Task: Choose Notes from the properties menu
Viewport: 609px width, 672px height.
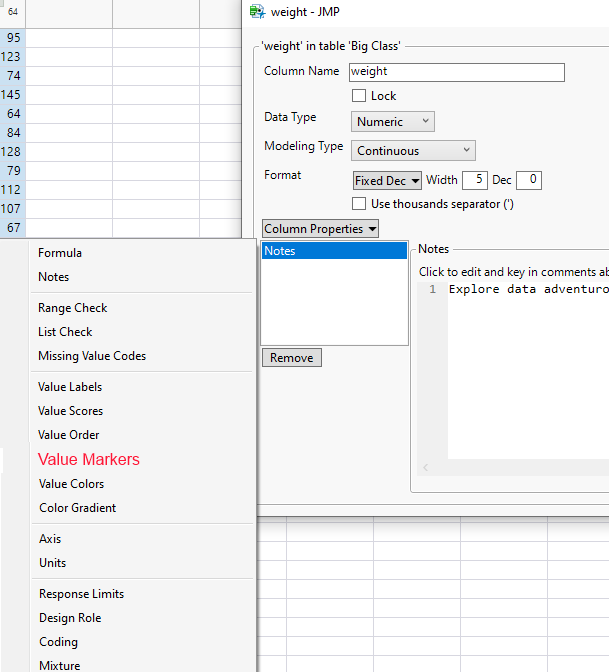Action: 54,277
